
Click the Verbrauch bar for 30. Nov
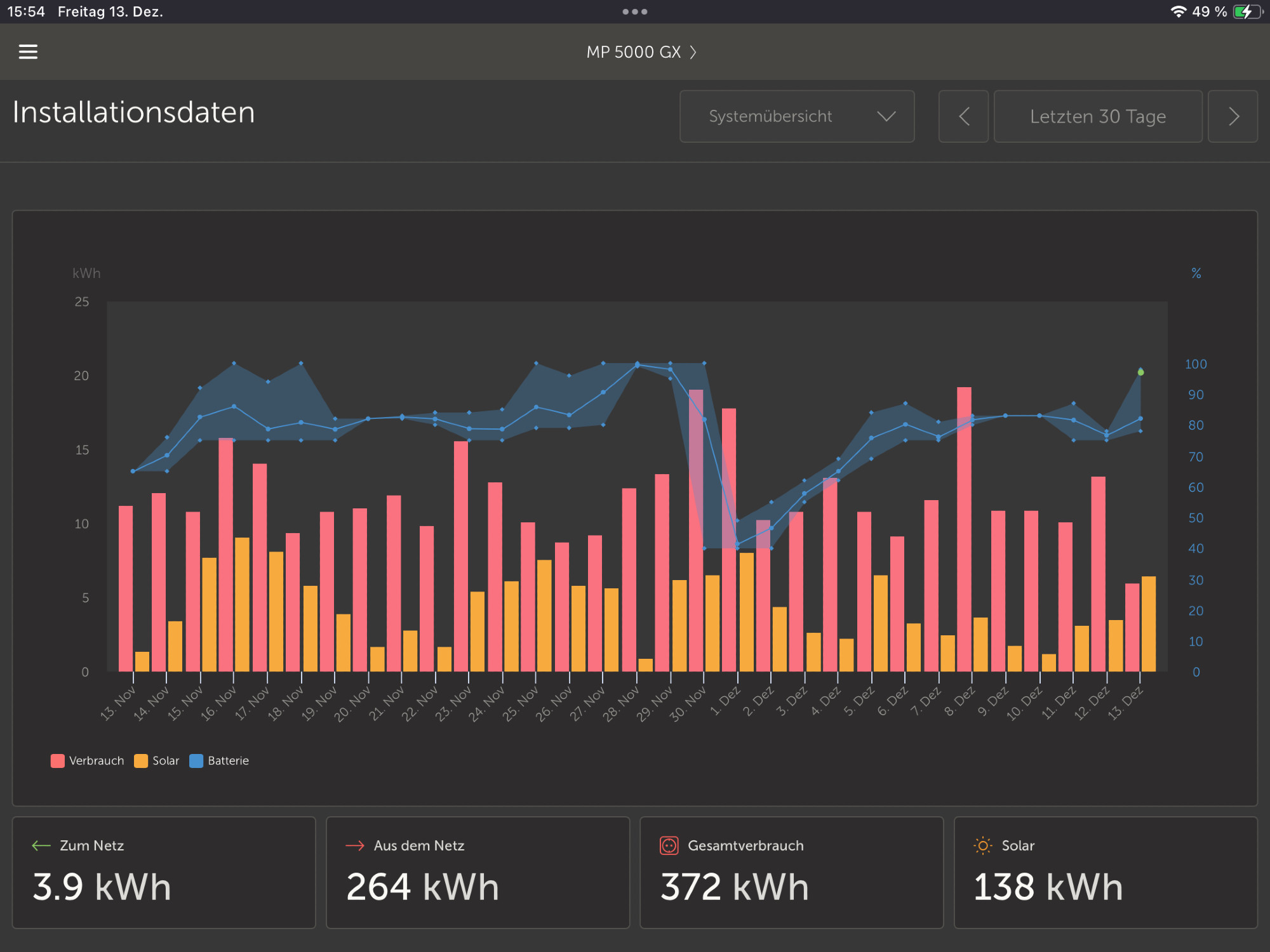click(696, 530)
